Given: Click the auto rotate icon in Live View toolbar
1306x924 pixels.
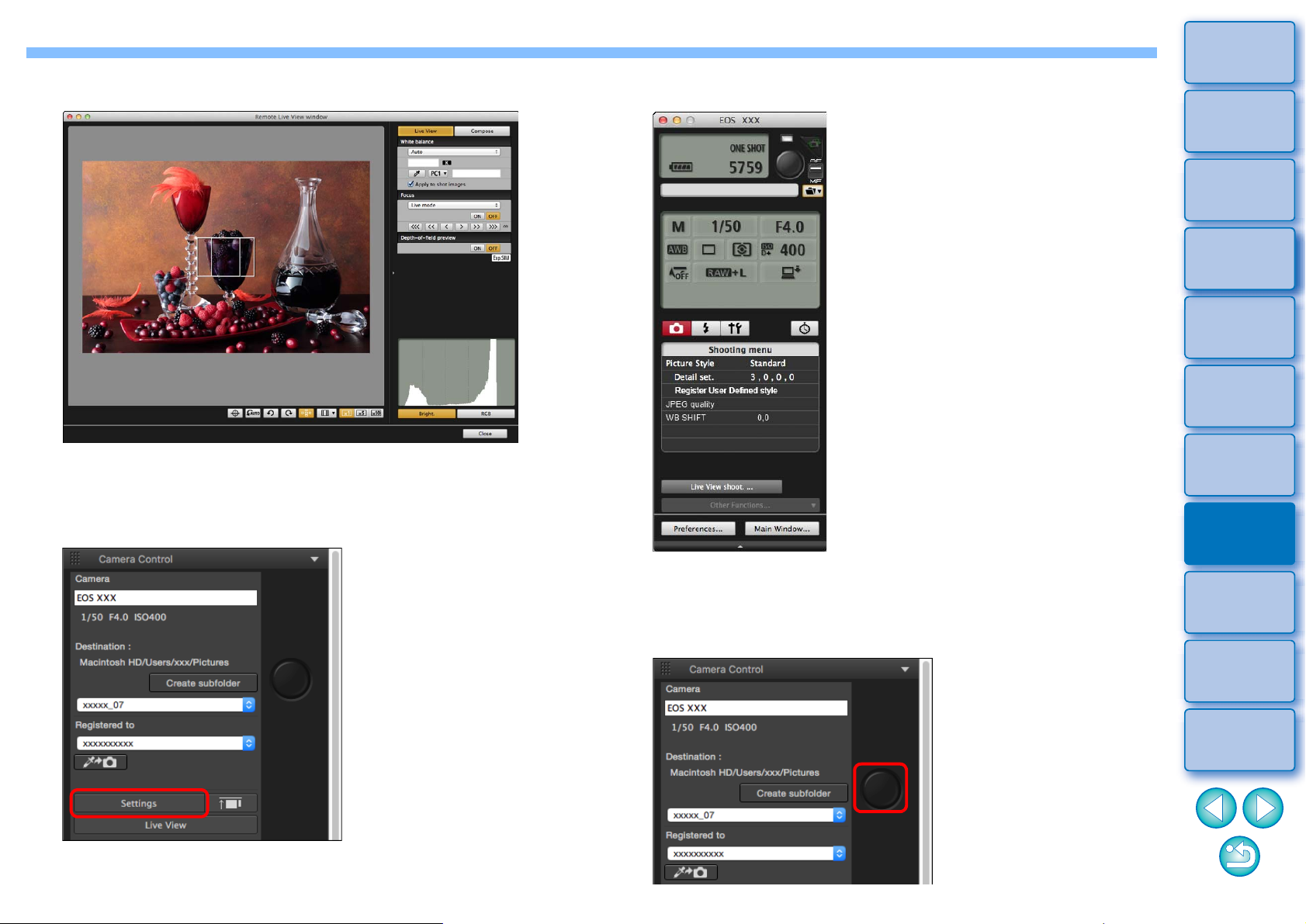Looking at the screenshot, I should point(253,413).
